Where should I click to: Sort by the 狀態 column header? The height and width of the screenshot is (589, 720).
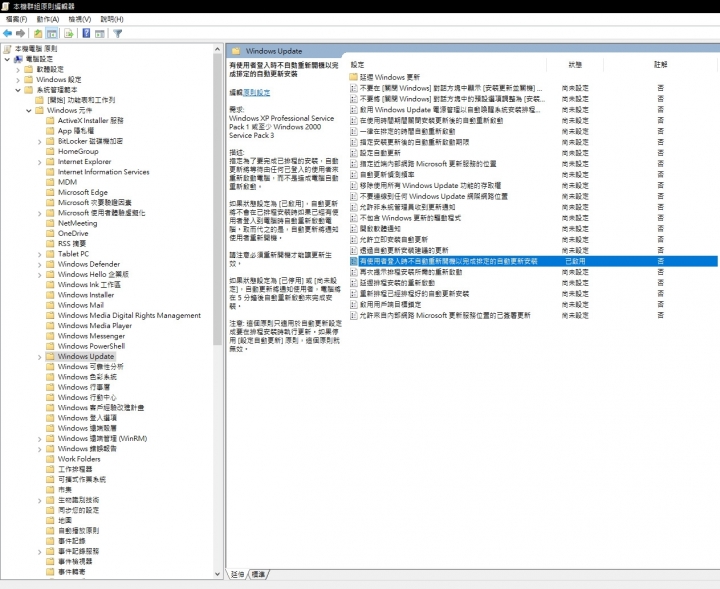pyautogui.click(x=575, y=65)
